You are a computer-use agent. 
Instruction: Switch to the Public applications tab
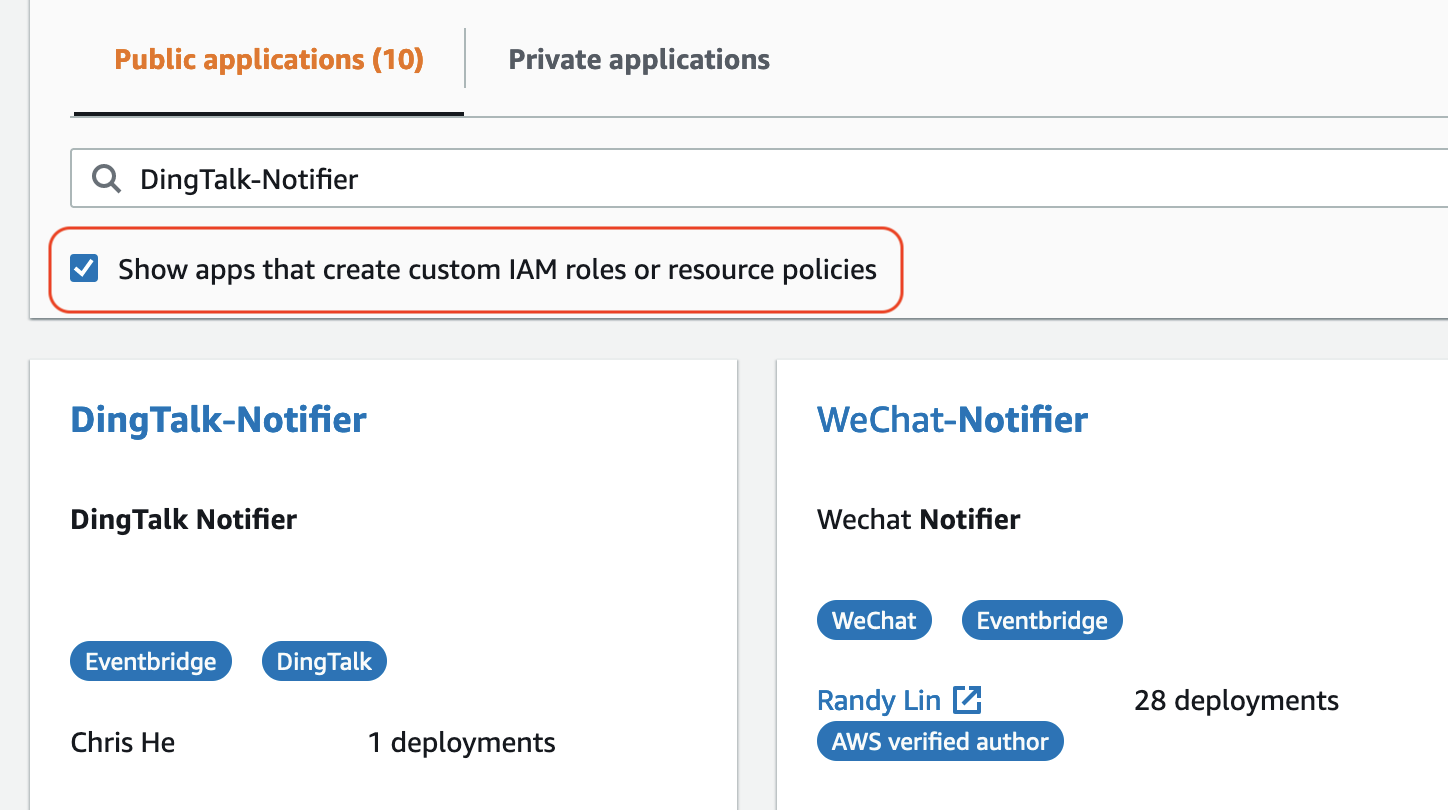(269, 59)
